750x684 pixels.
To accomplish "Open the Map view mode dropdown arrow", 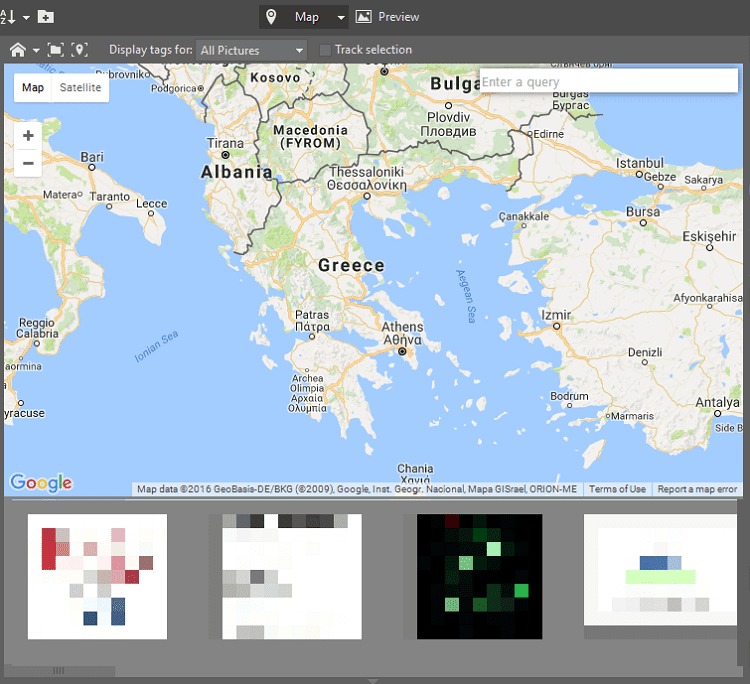I will 341,18.
